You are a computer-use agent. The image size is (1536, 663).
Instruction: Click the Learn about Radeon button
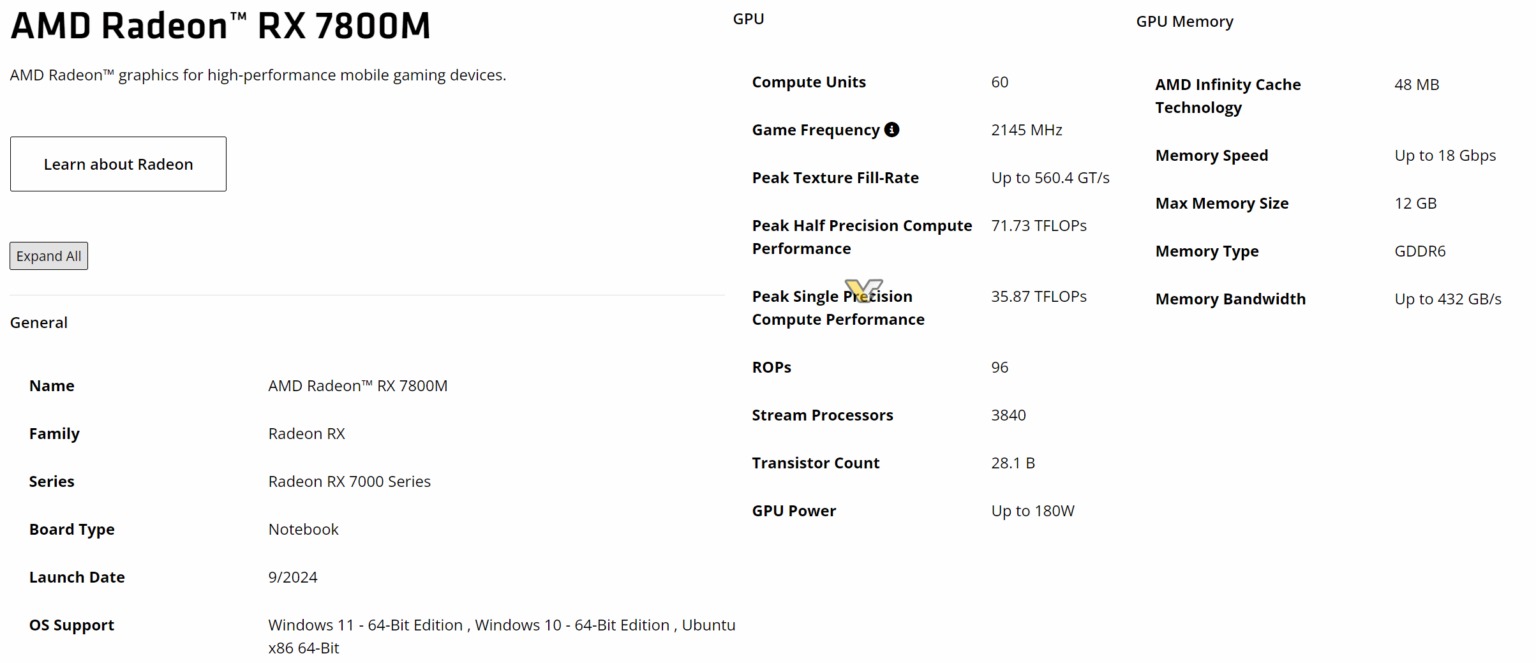(x=118, y=164)
